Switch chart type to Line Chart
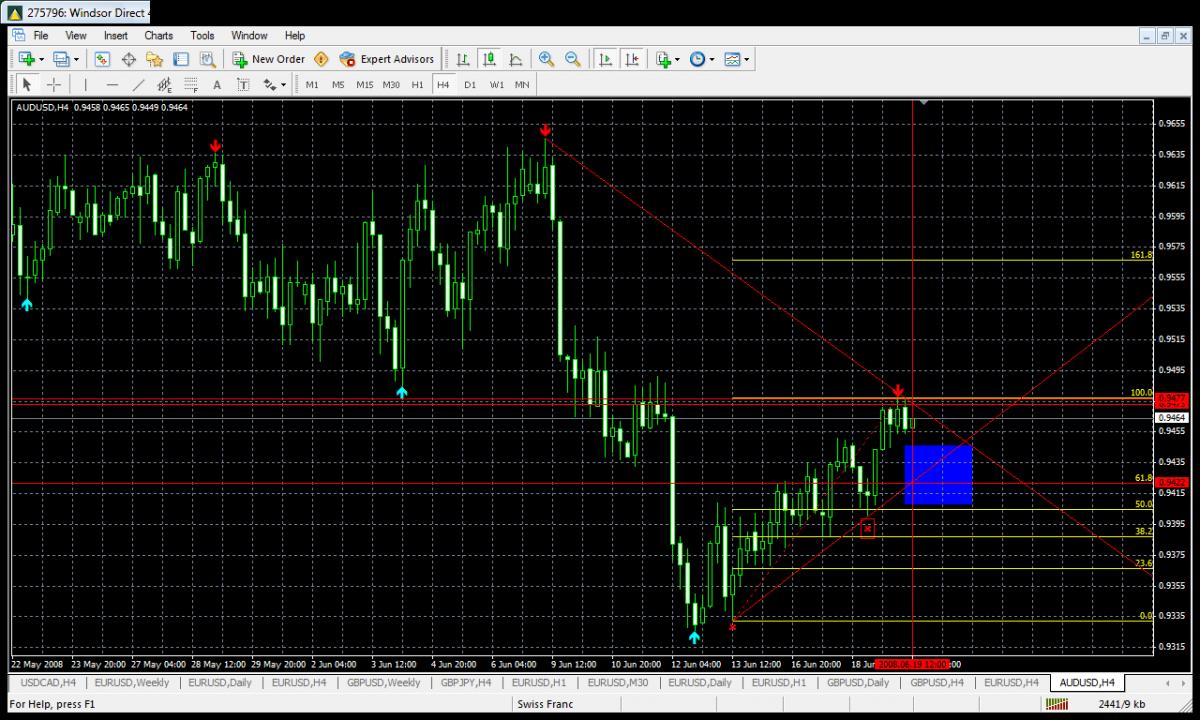 click(515, 59)
